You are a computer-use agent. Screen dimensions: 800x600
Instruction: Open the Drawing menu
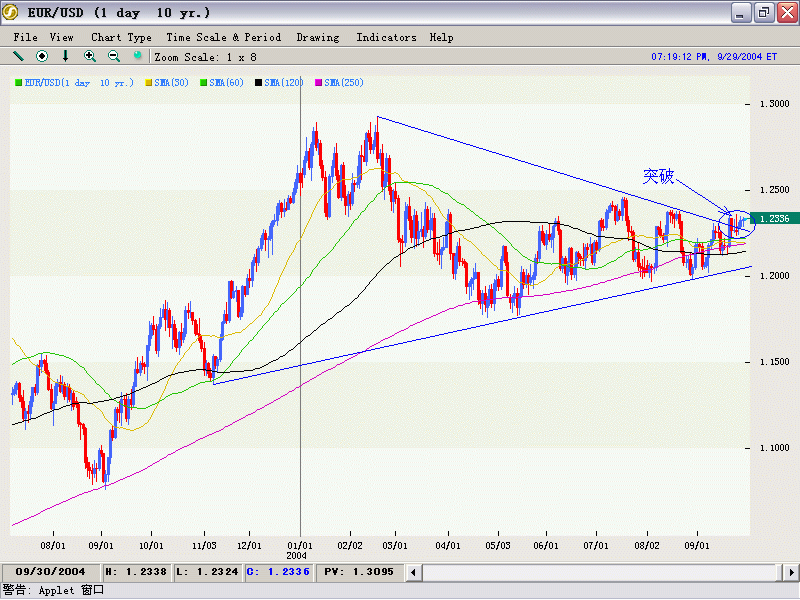(318, 37)
